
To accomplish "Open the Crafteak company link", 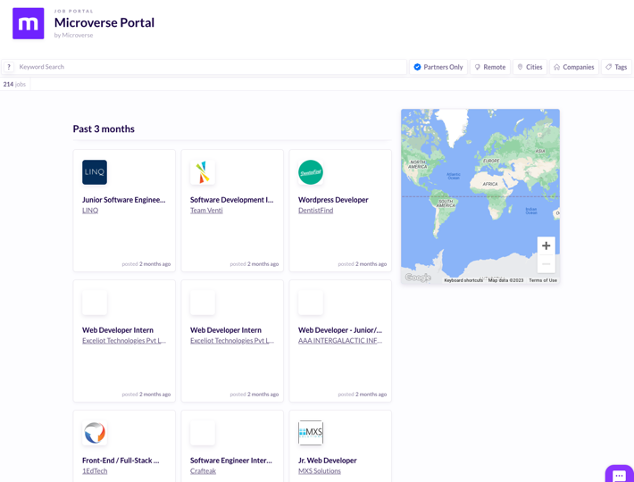I will [203, 471].
